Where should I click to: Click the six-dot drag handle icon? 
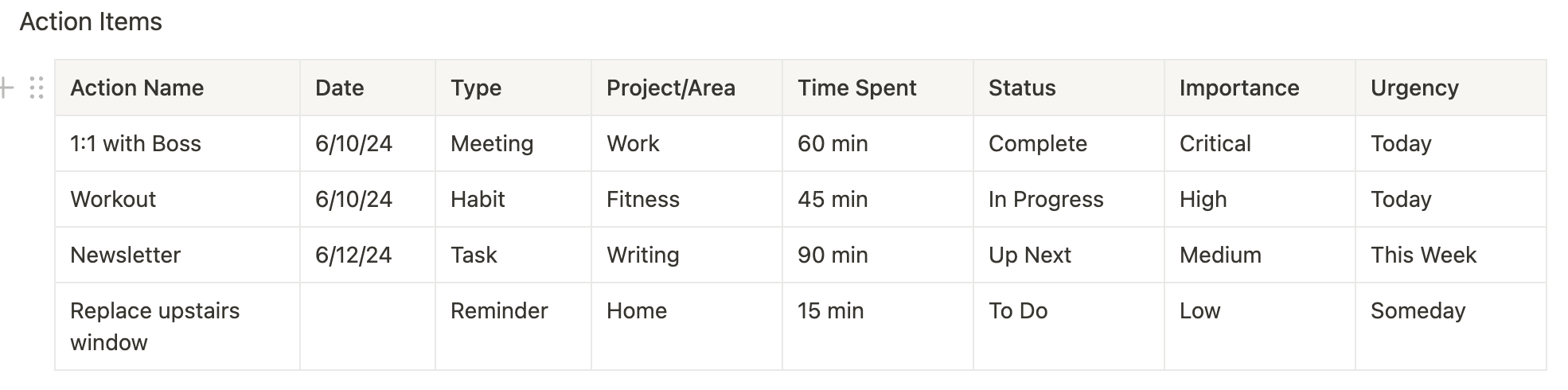tap(36, 88)
